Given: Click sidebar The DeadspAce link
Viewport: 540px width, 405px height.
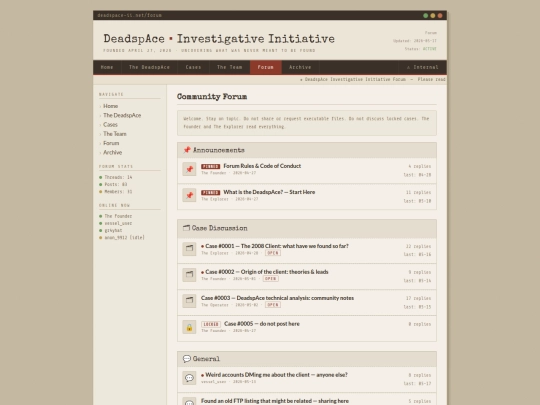Looking at the screenshot, I should tap(122, 115).
